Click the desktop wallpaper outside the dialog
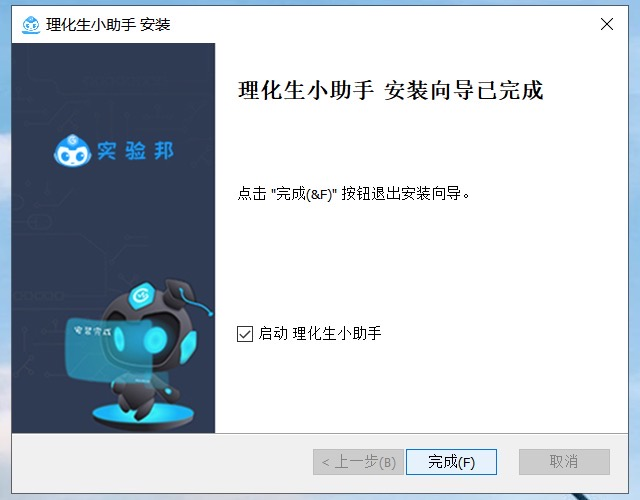 click(5, 245)
